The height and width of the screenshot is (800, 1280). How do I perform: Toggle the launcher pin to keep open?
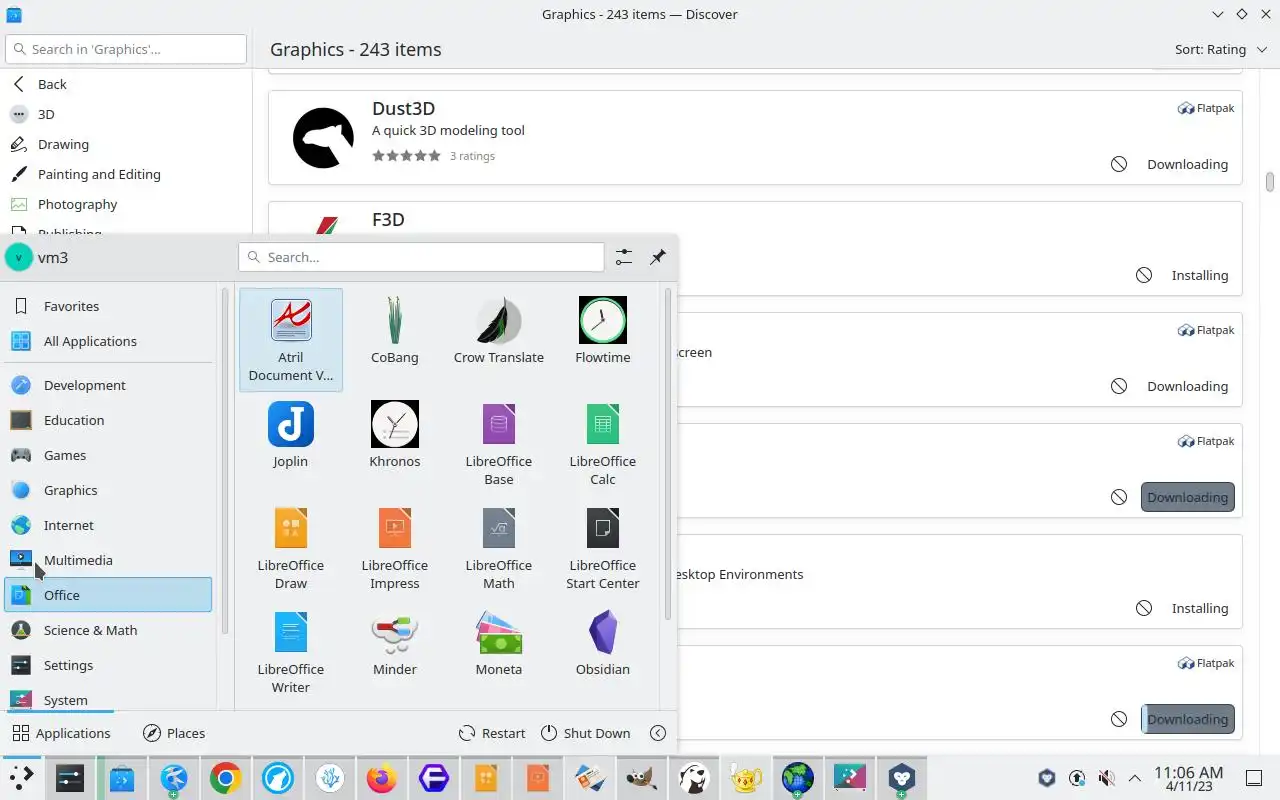658,257
